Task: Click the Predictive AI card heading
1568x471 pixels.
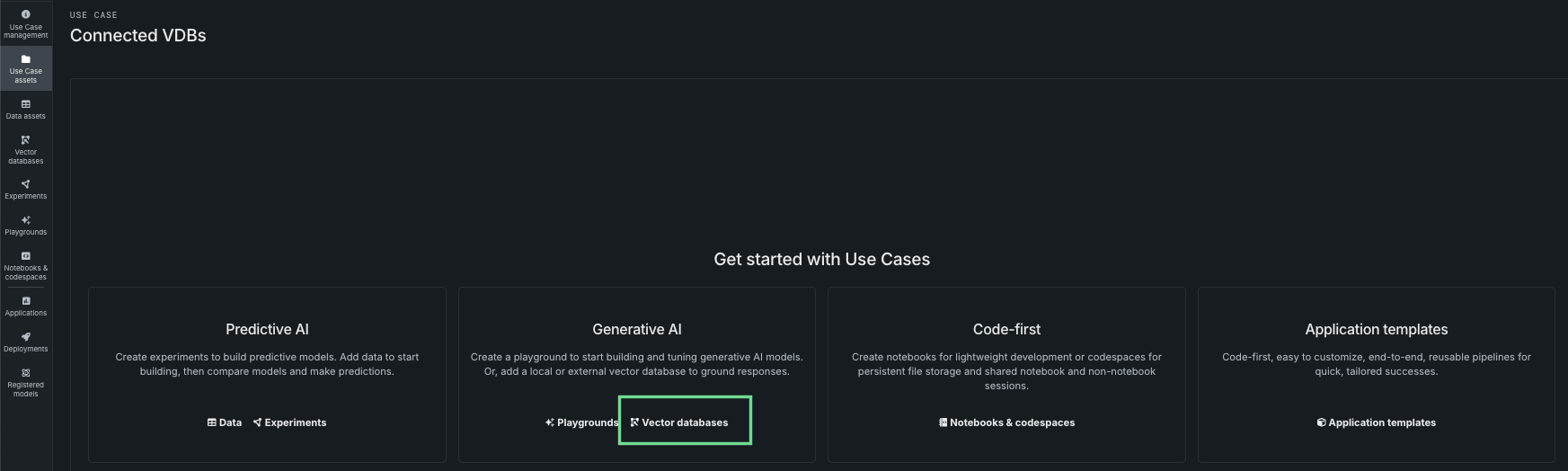Action: (267, 330)
